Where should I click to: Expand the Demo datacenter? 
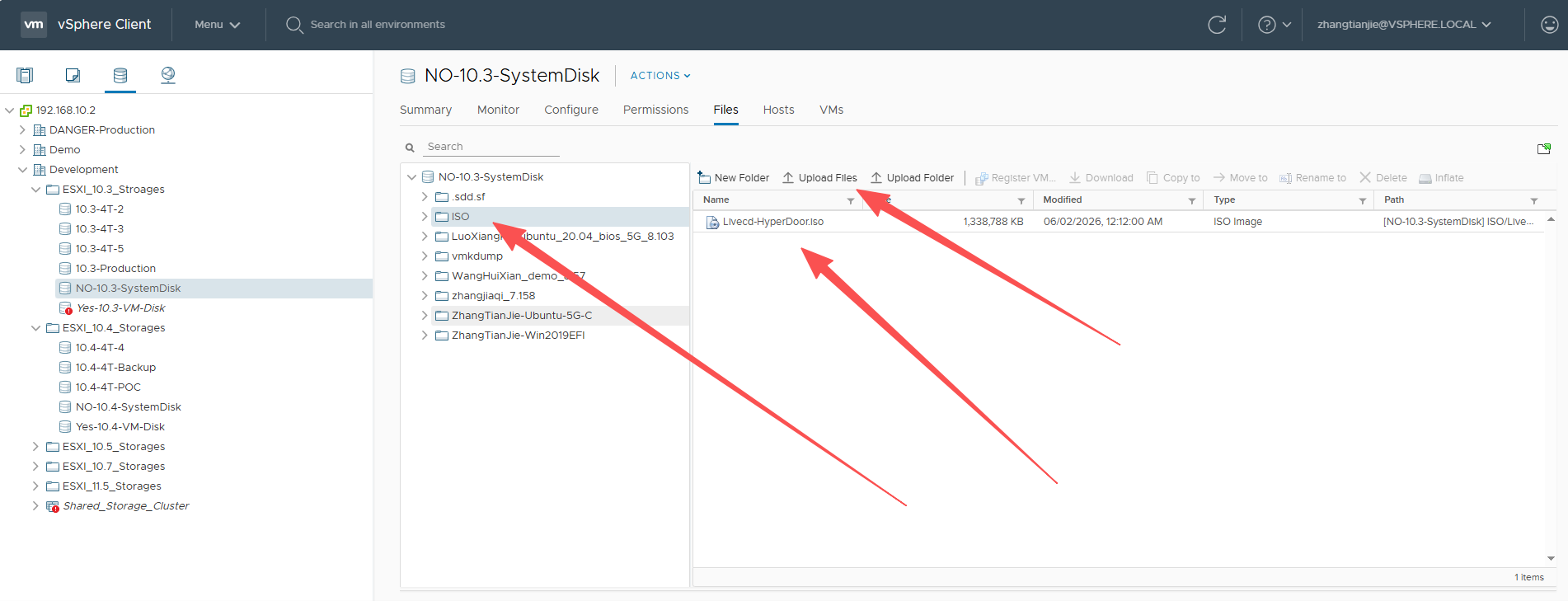pyautogui.click(x=22, y=149)
